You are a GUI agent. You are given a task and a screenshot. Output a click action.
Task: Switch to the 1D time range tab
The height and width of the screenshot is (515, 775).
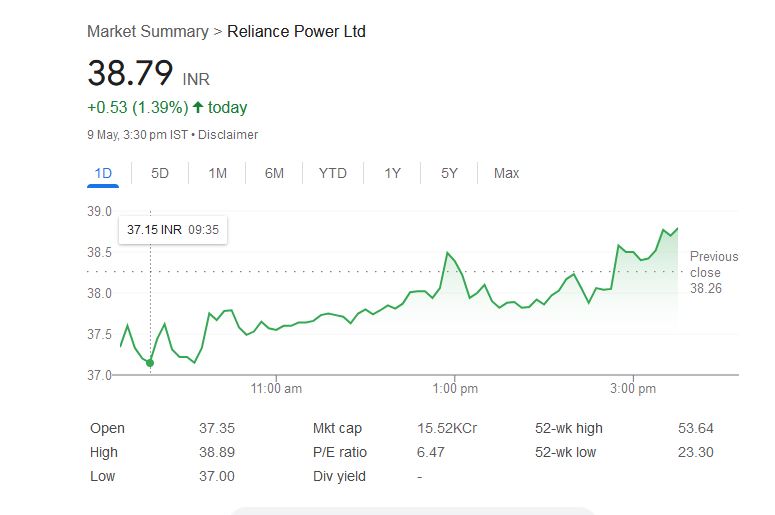tap(103, 173)
